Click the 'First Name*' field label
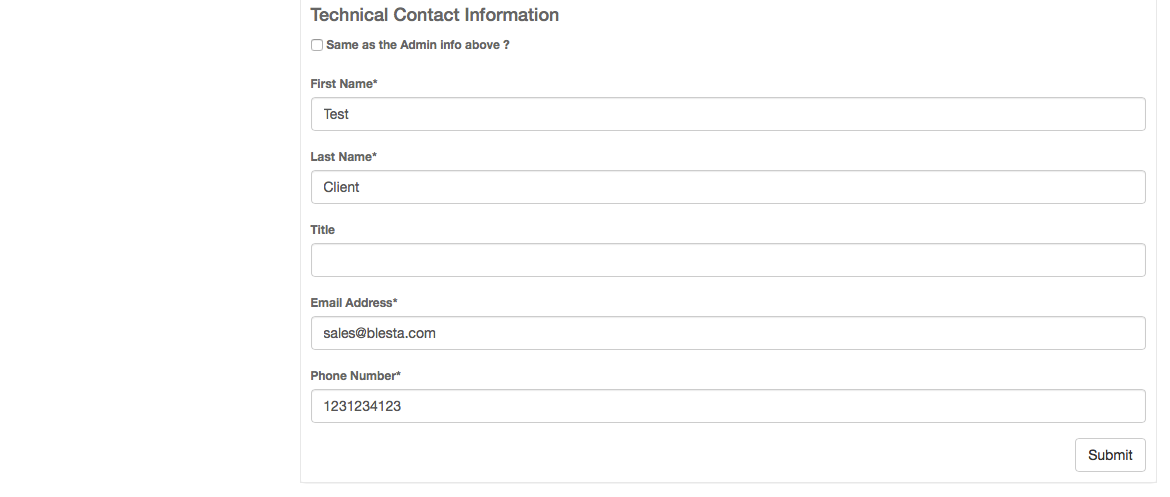 pos(344,84)
